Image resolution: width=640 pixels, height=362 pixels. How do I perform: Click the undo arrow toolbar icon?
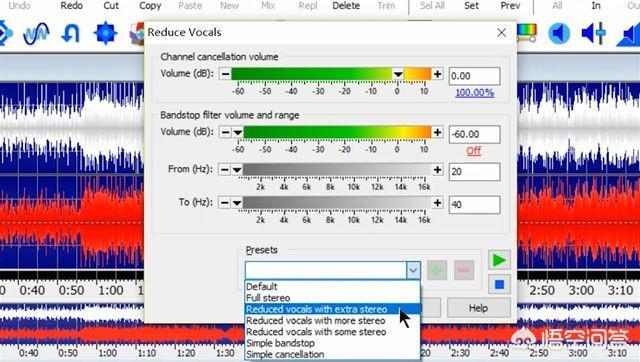pos(70,33)
